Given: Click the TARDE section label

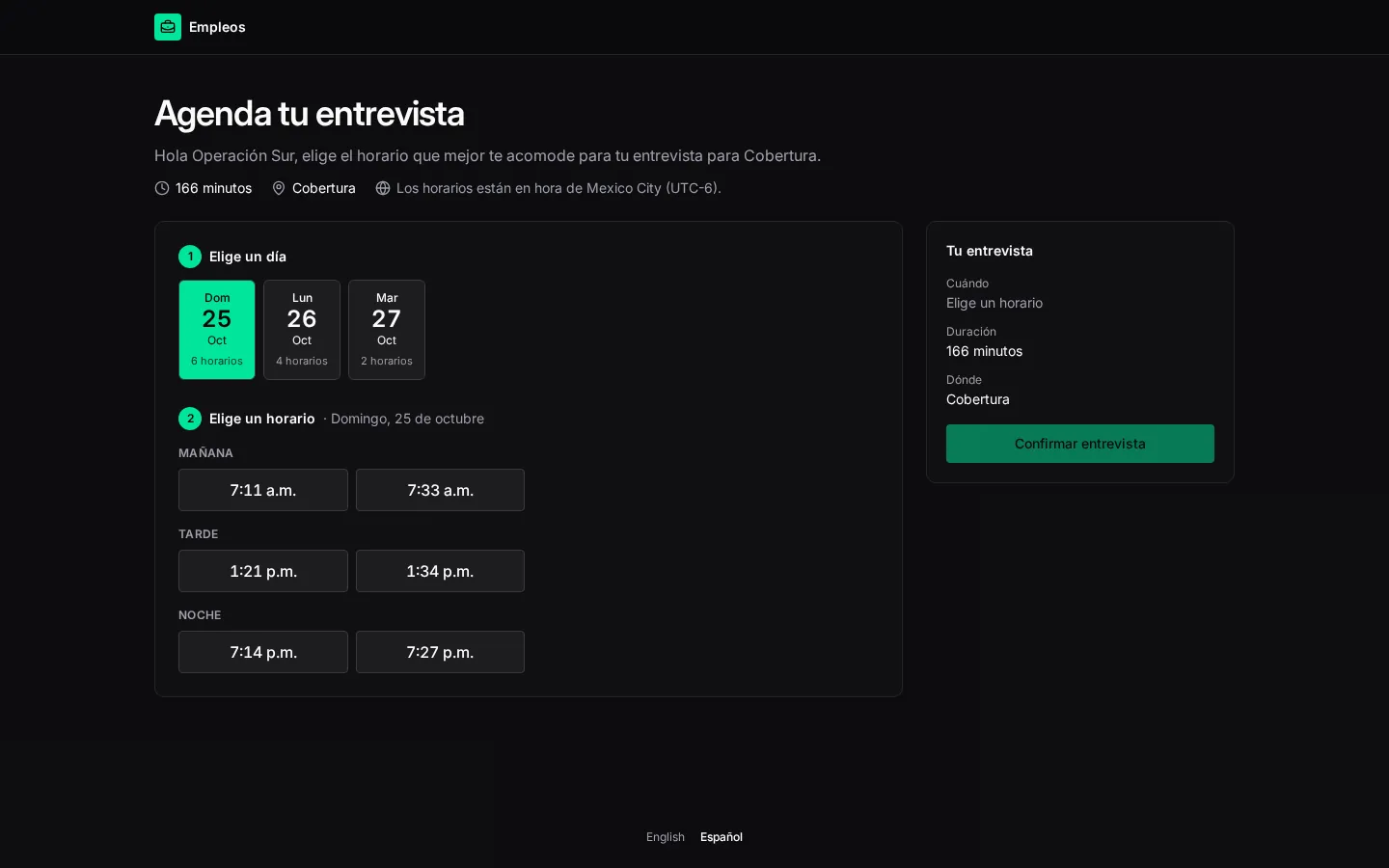Looking at the screenshot, I should 199,534.
